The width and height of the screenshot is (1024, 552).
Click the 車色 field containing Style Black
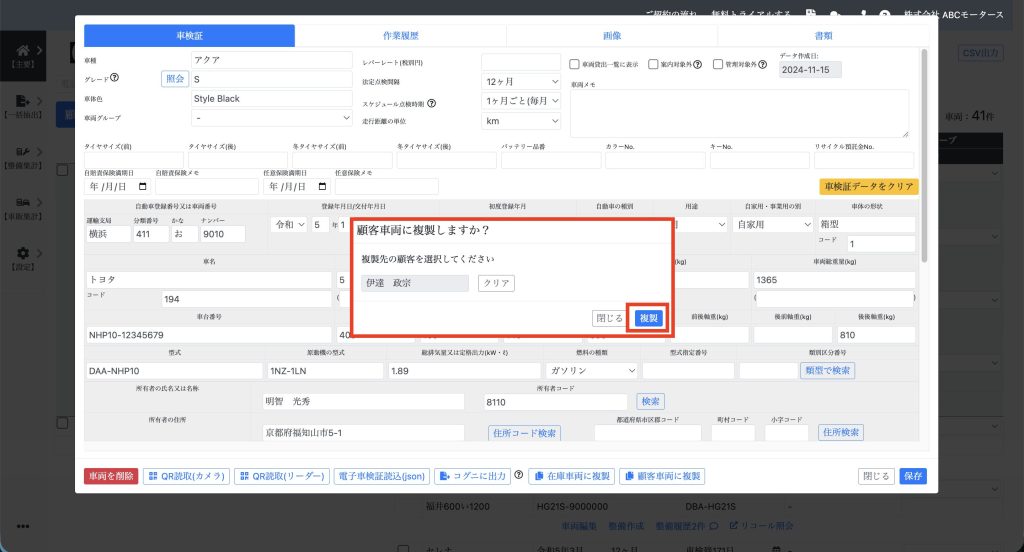click(271, 99)
